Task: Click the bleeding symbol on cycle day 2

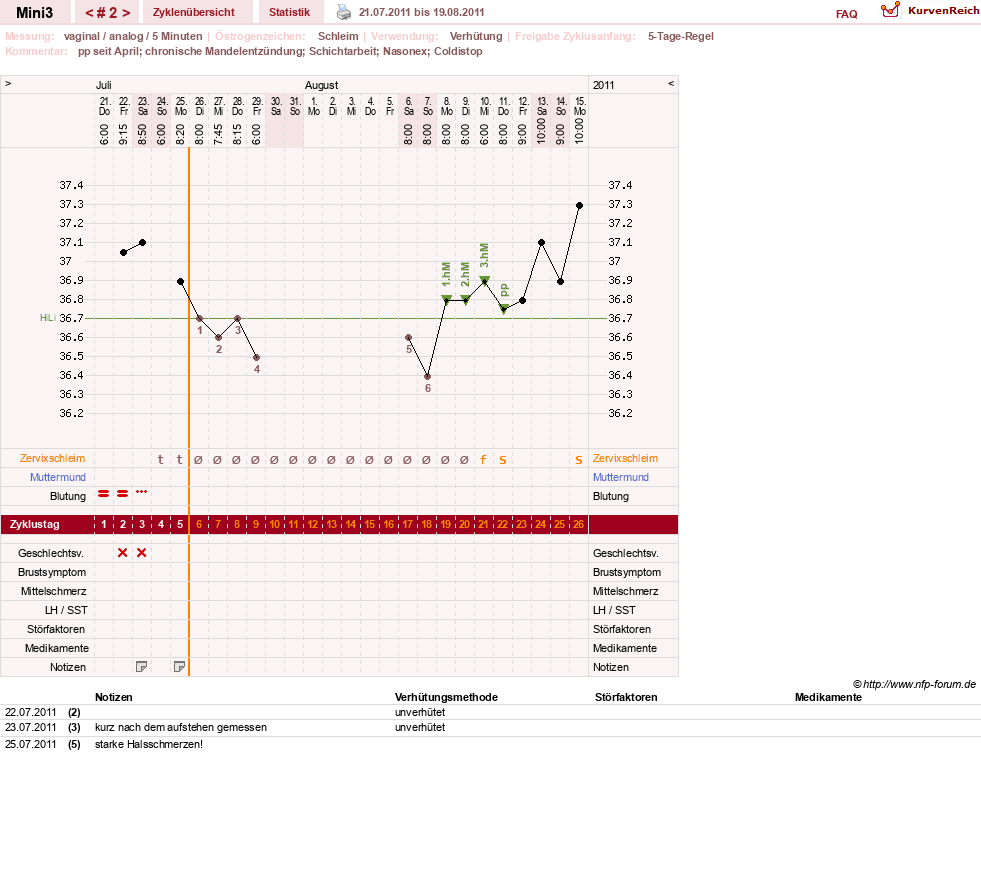Action: pos(123,494)
